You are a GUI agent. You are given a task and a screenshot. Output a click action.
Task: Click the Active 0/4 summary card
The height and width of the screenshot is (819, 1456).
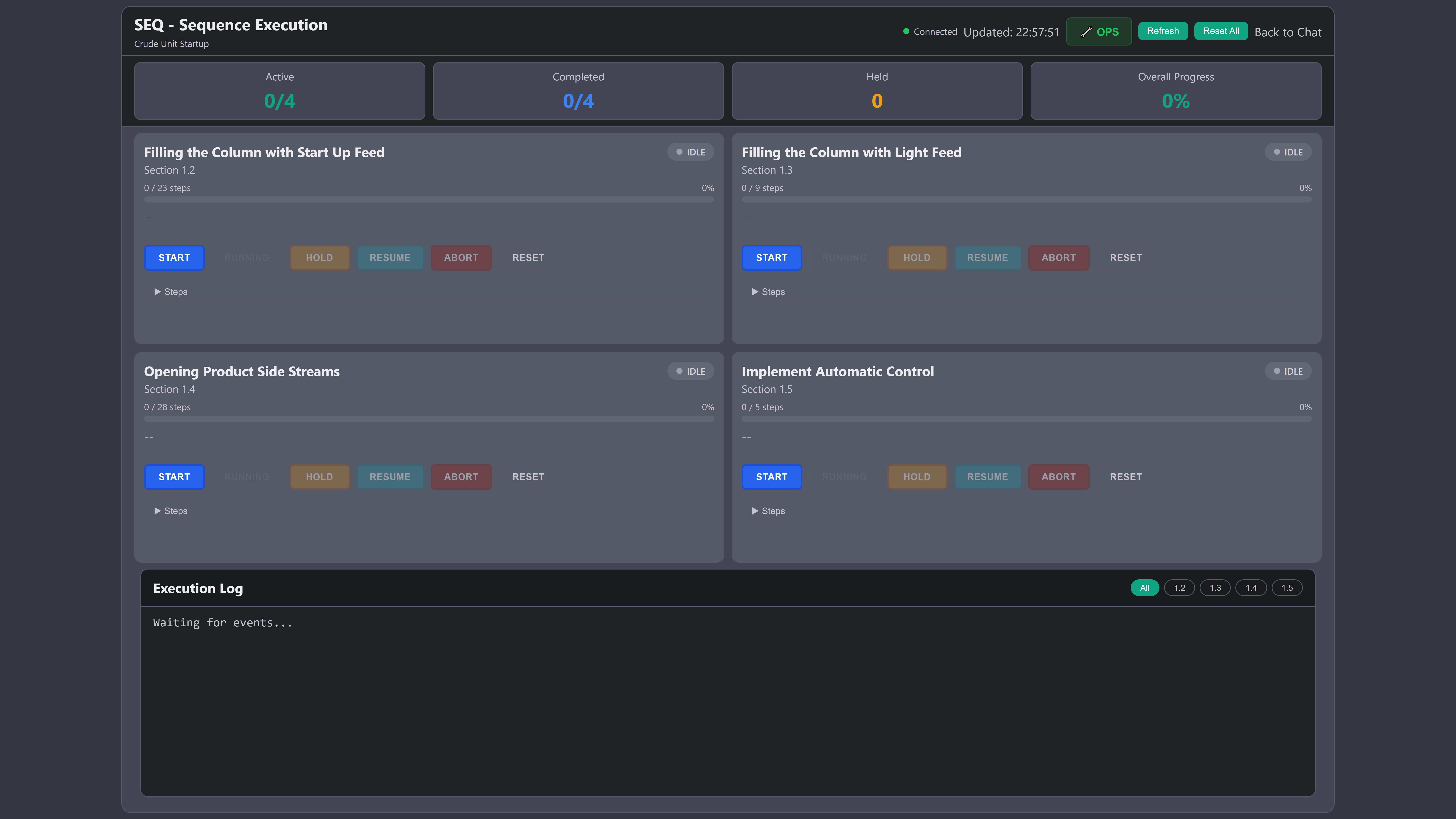coord(280,91)
